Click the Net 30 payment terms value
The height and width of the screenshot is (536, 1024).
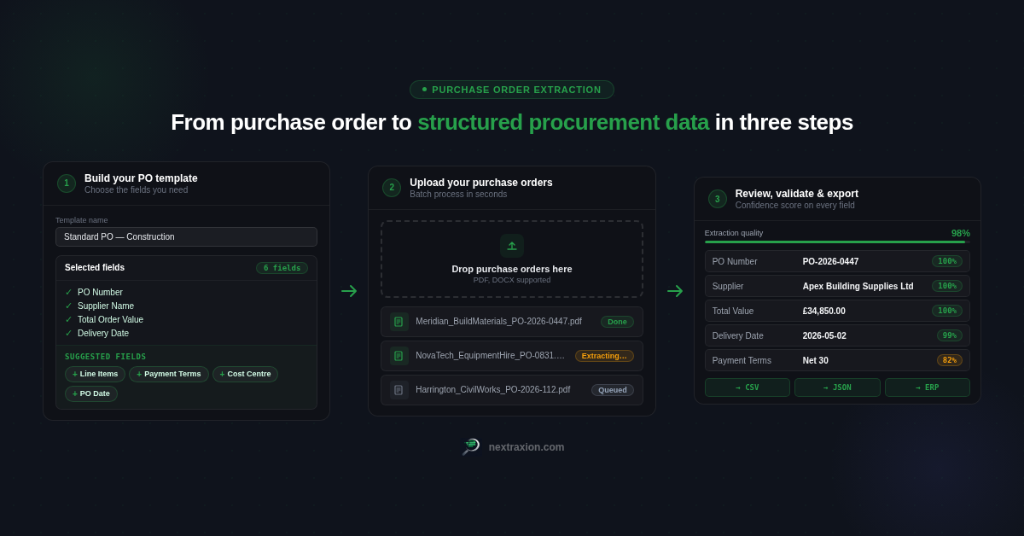pos(816,360)
